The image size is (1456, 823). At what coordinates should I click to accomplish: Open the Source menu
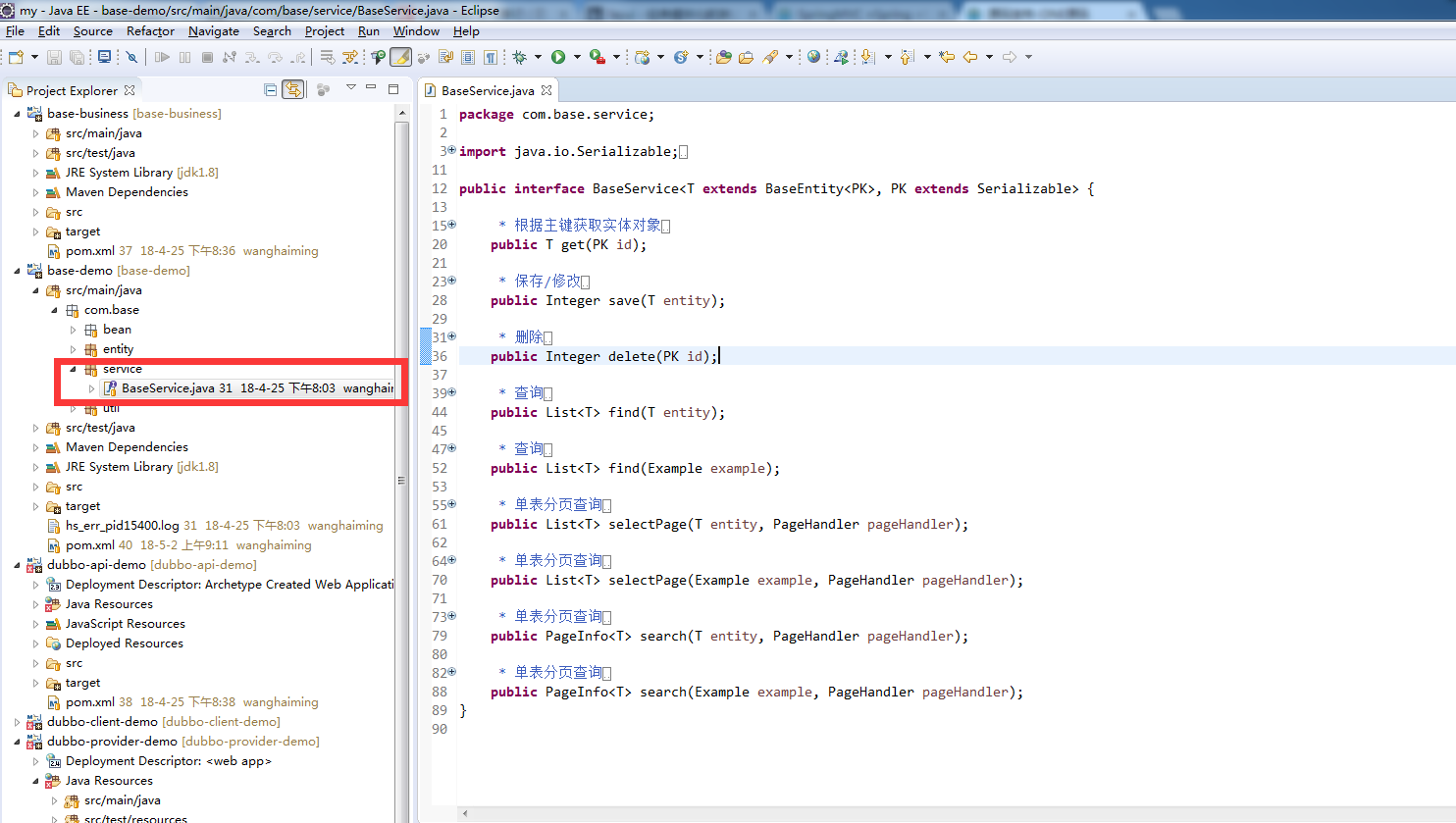[93, 31]
